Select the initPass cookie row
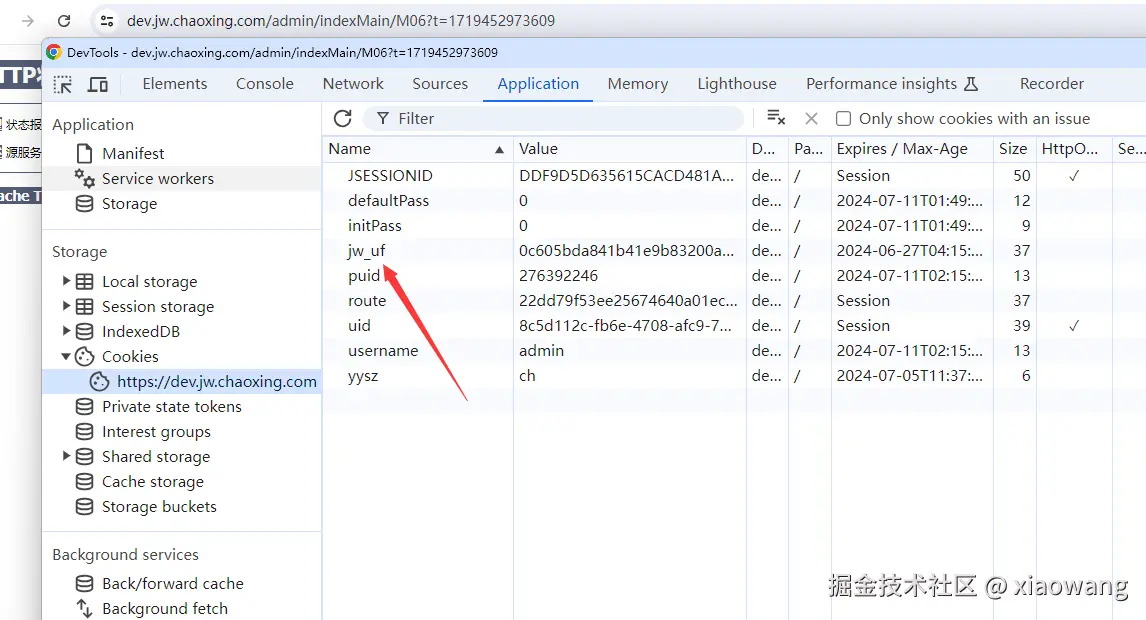1146x620 pixels. point(734,225)
